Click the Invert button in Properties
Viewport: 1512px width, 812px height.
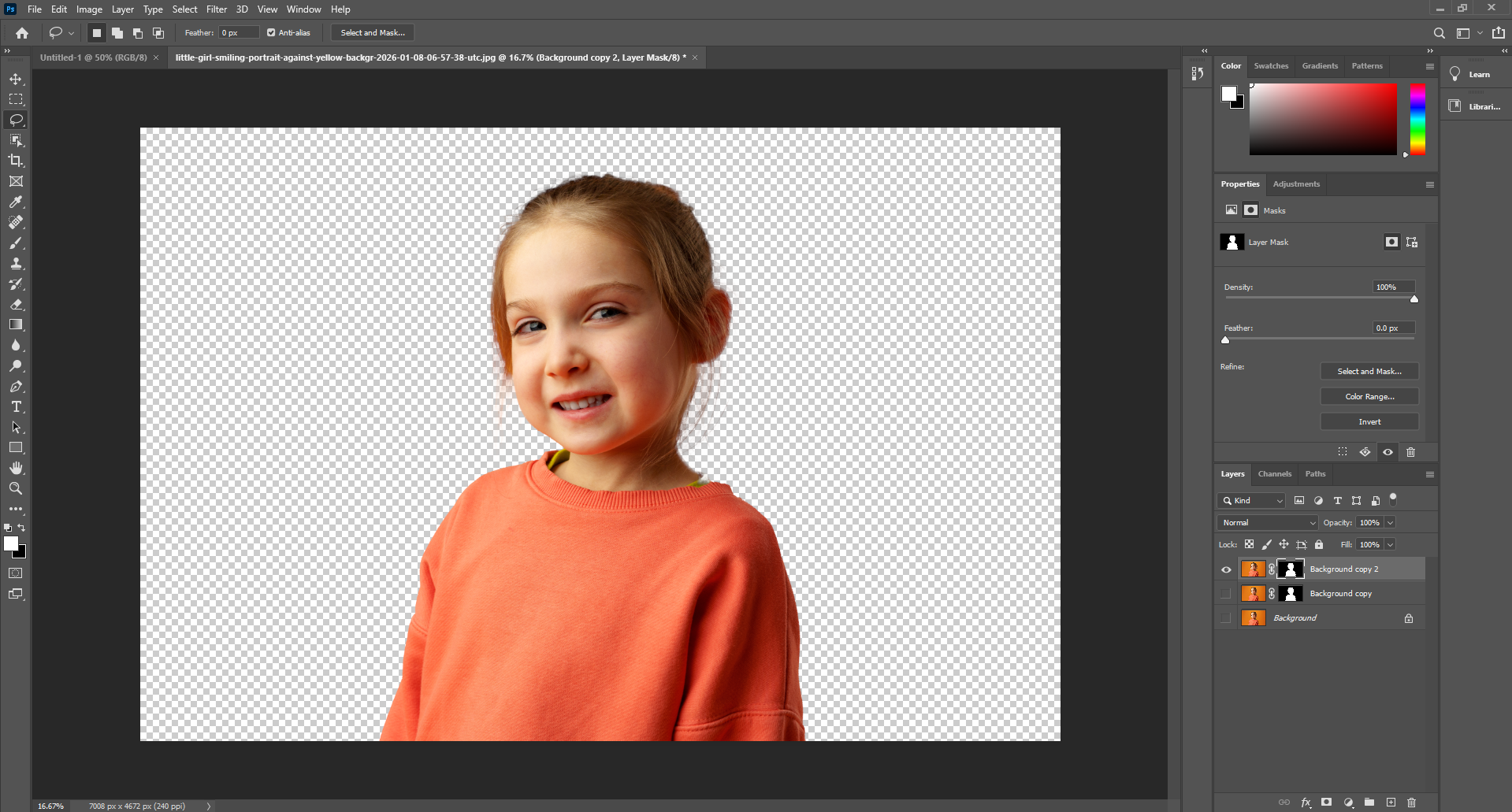pyautogui.click(x=1369, y=421)
